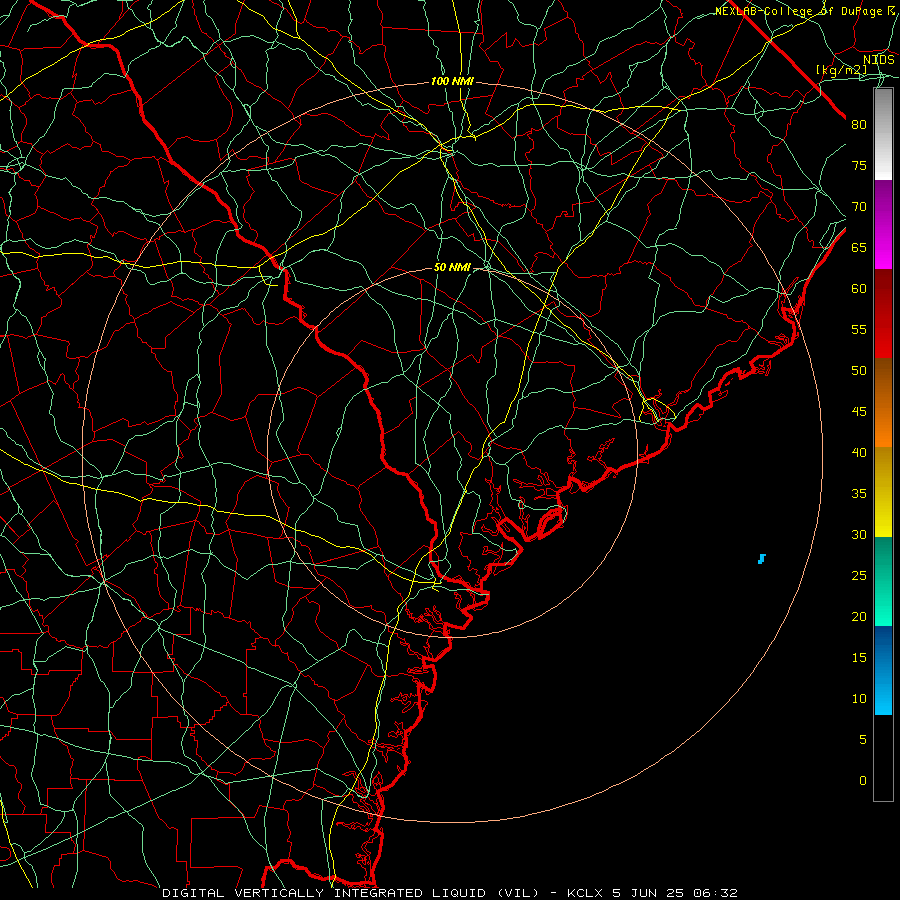The width and height of the screenshot is (900, 900).
Task: Click the '55' scale value
Action: pyautogui.click(x=859, y=329)
